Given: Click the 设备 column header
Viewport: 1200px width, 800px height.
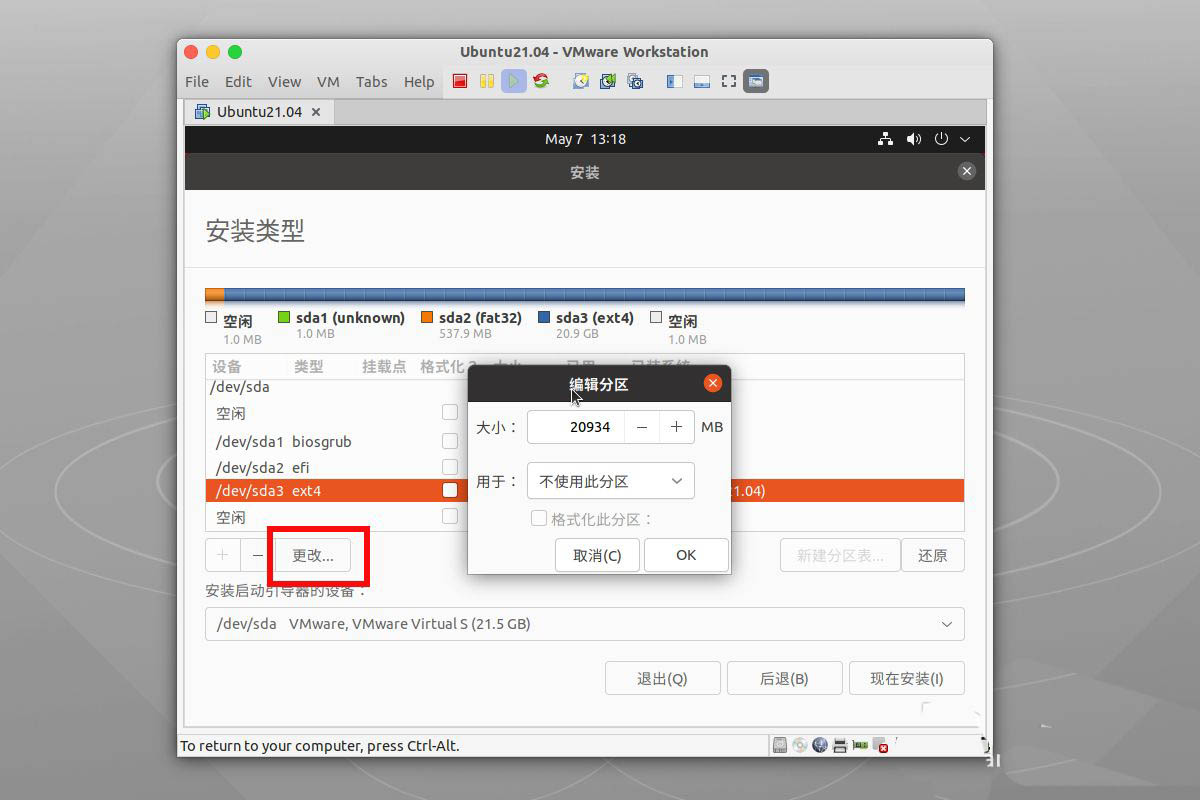Looking at the screenshot, I should (x=227, y=367).
